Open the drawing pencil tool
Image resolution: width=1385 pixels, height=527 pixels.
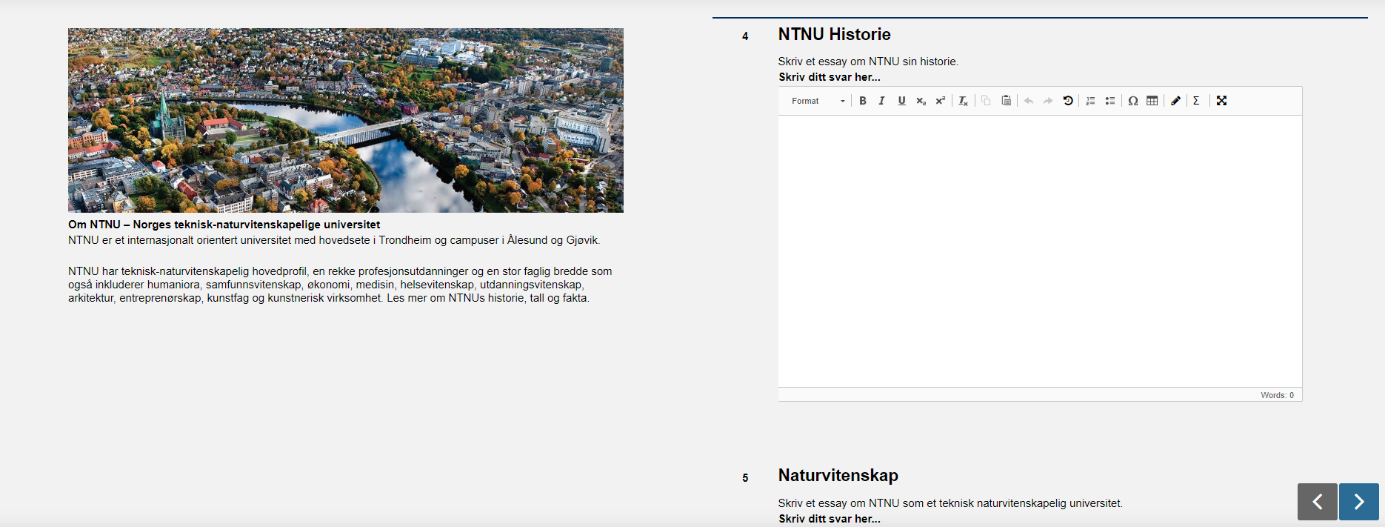pyautogui.click(x=1176, y=101)
